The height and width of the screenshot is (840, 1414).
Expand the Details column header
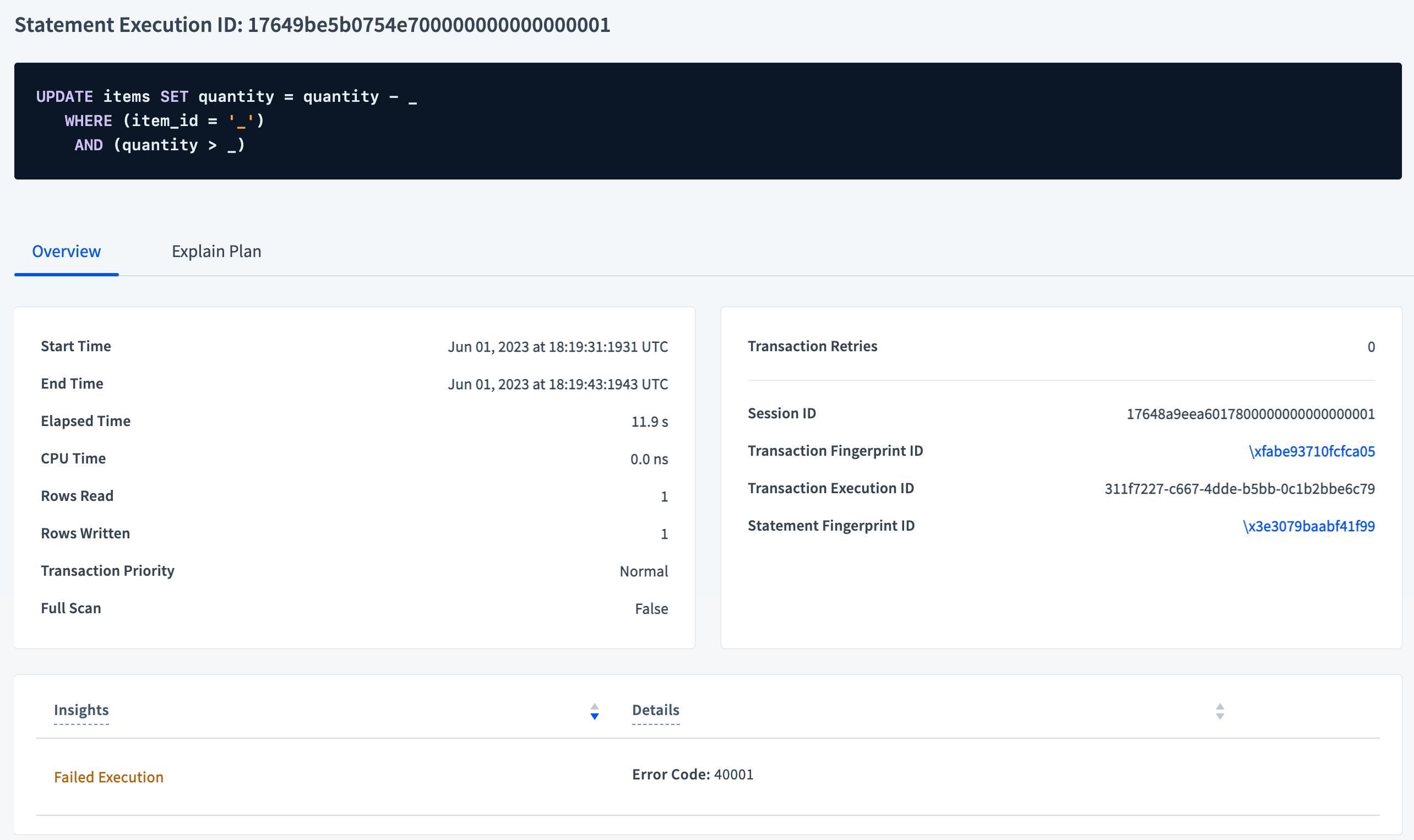click(x=656, y=710)
